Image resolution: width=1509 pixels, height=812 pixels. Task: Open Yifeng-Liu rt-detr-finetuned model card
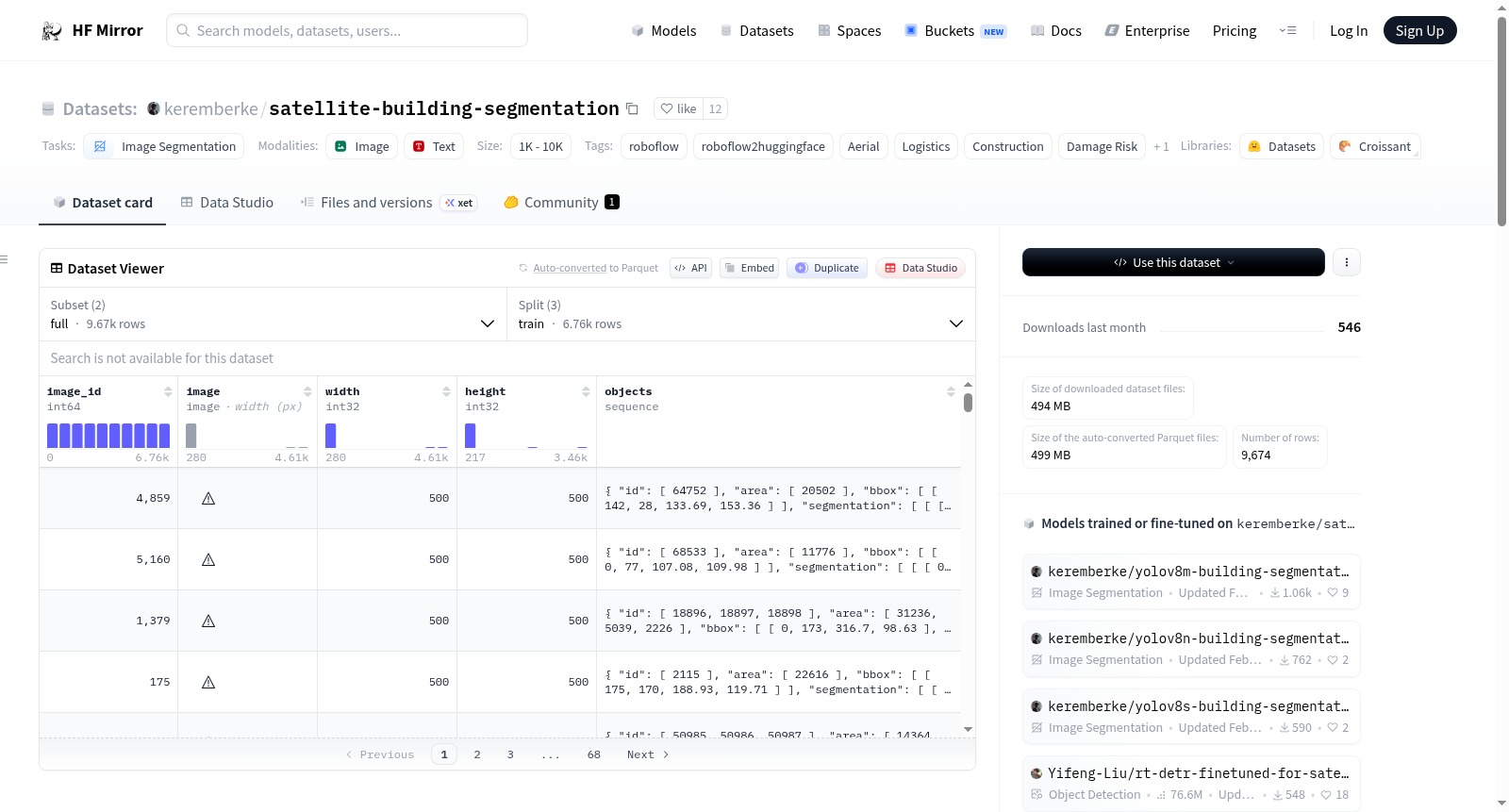coord(1191,784)
